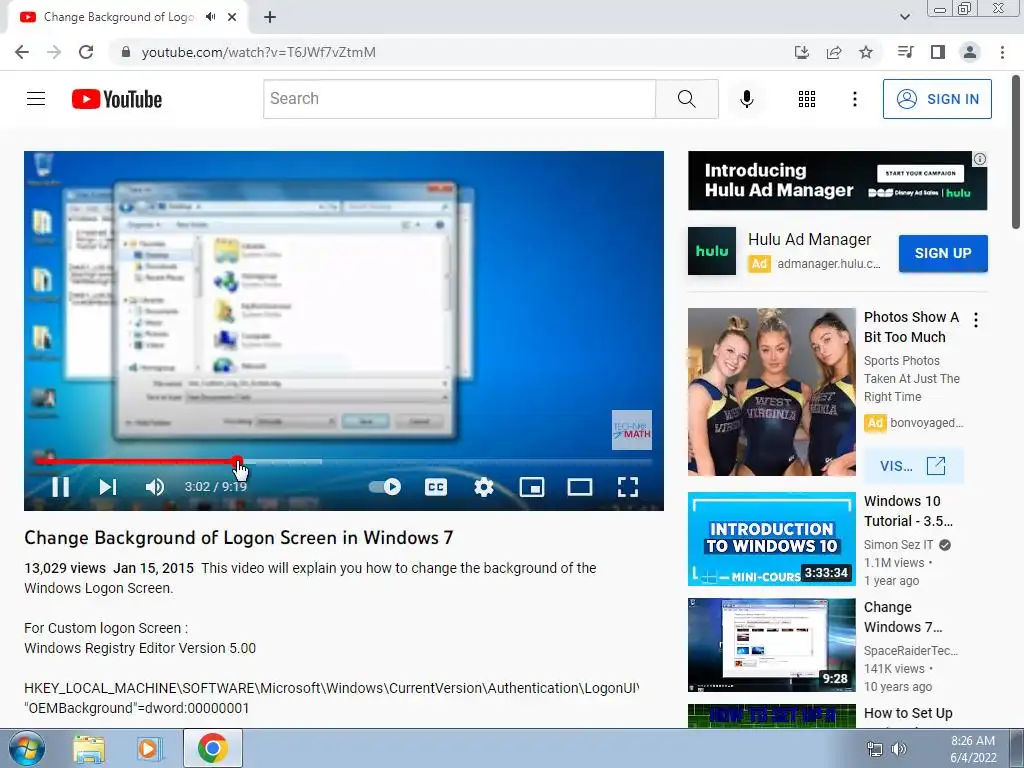Click Chrome taskbar icon
The image size is (1024, 768).
click(x=212, y=748)
